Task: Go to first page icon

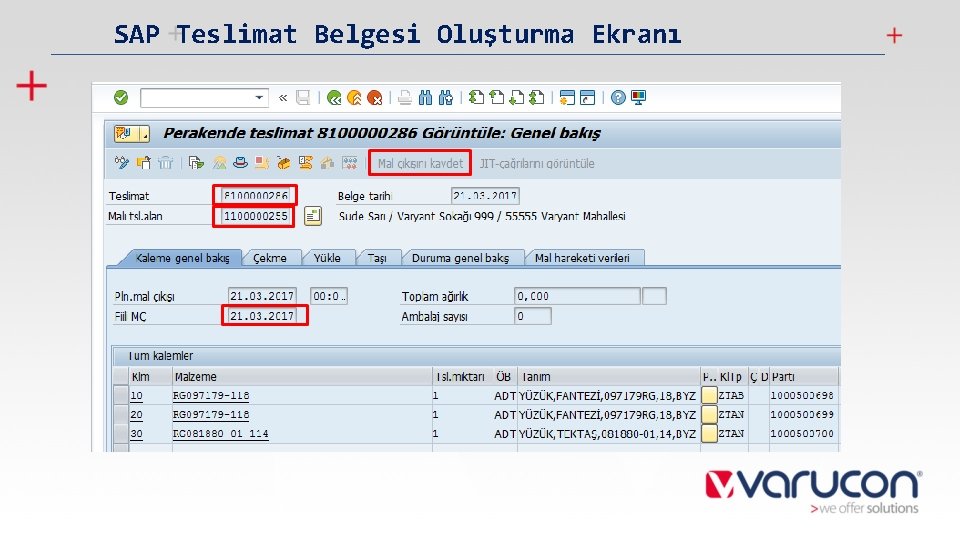Action: (x=476, y=97)
